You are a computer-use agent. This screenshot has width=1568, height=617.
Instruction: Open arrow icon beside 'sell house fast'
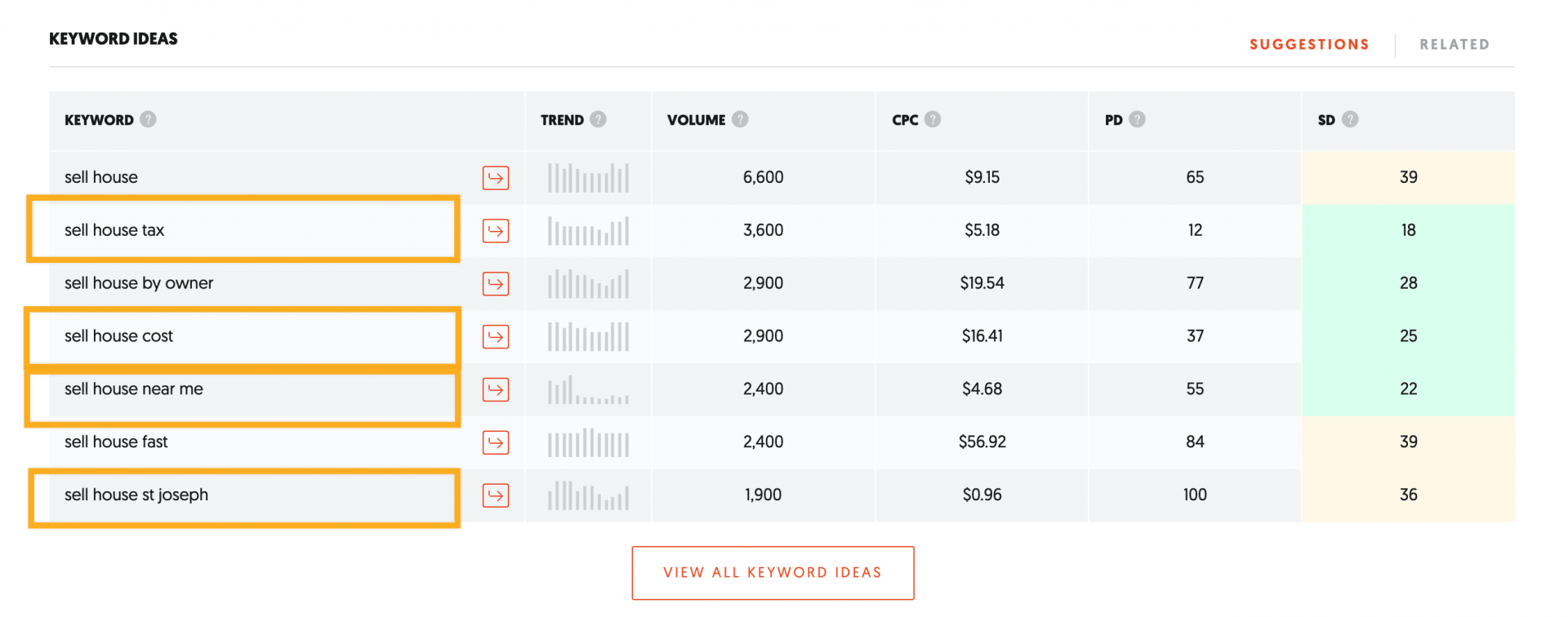coord(496,443)
